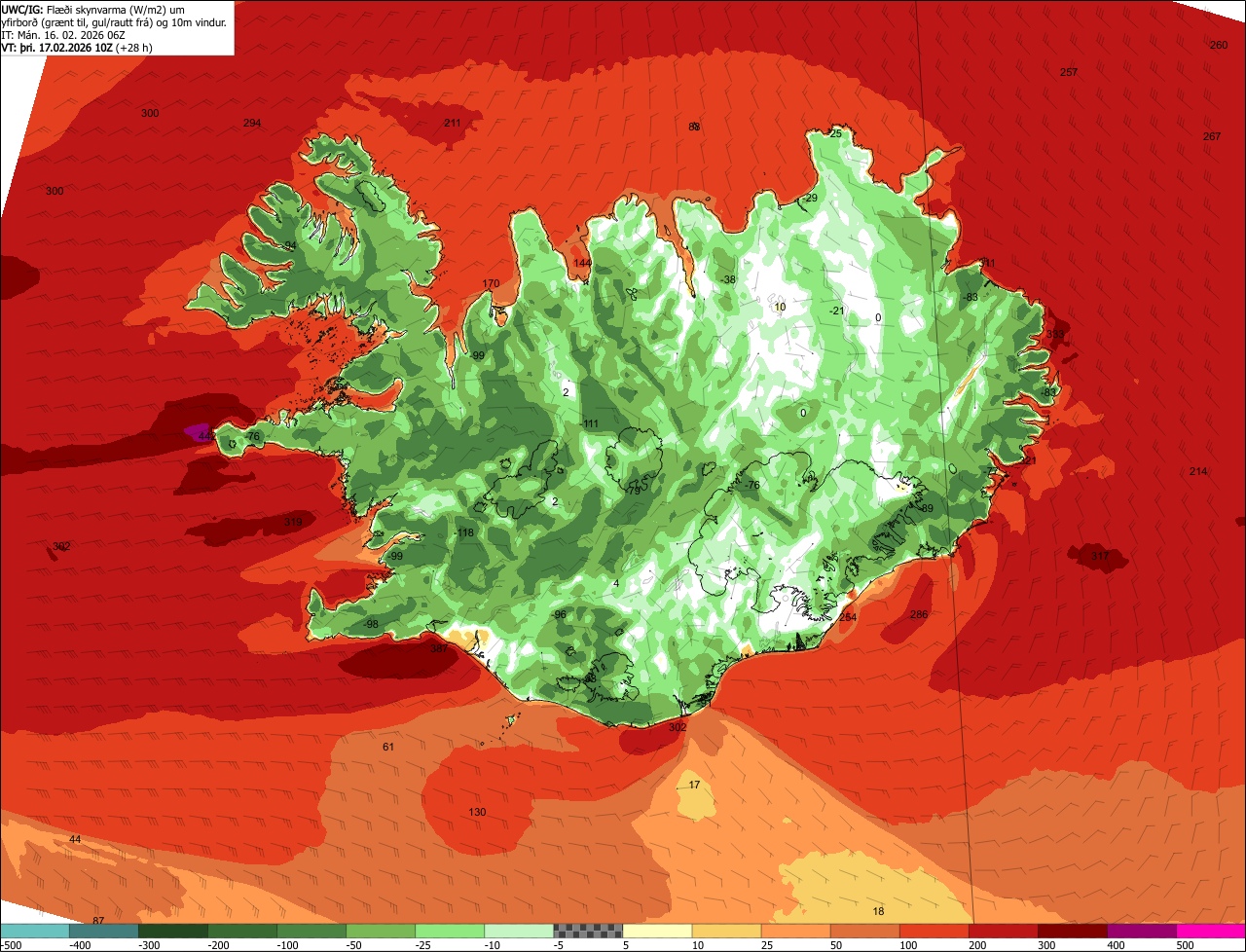
Task: Click the map value '-38' in north Iceland
Action: (x=728, y=279)
